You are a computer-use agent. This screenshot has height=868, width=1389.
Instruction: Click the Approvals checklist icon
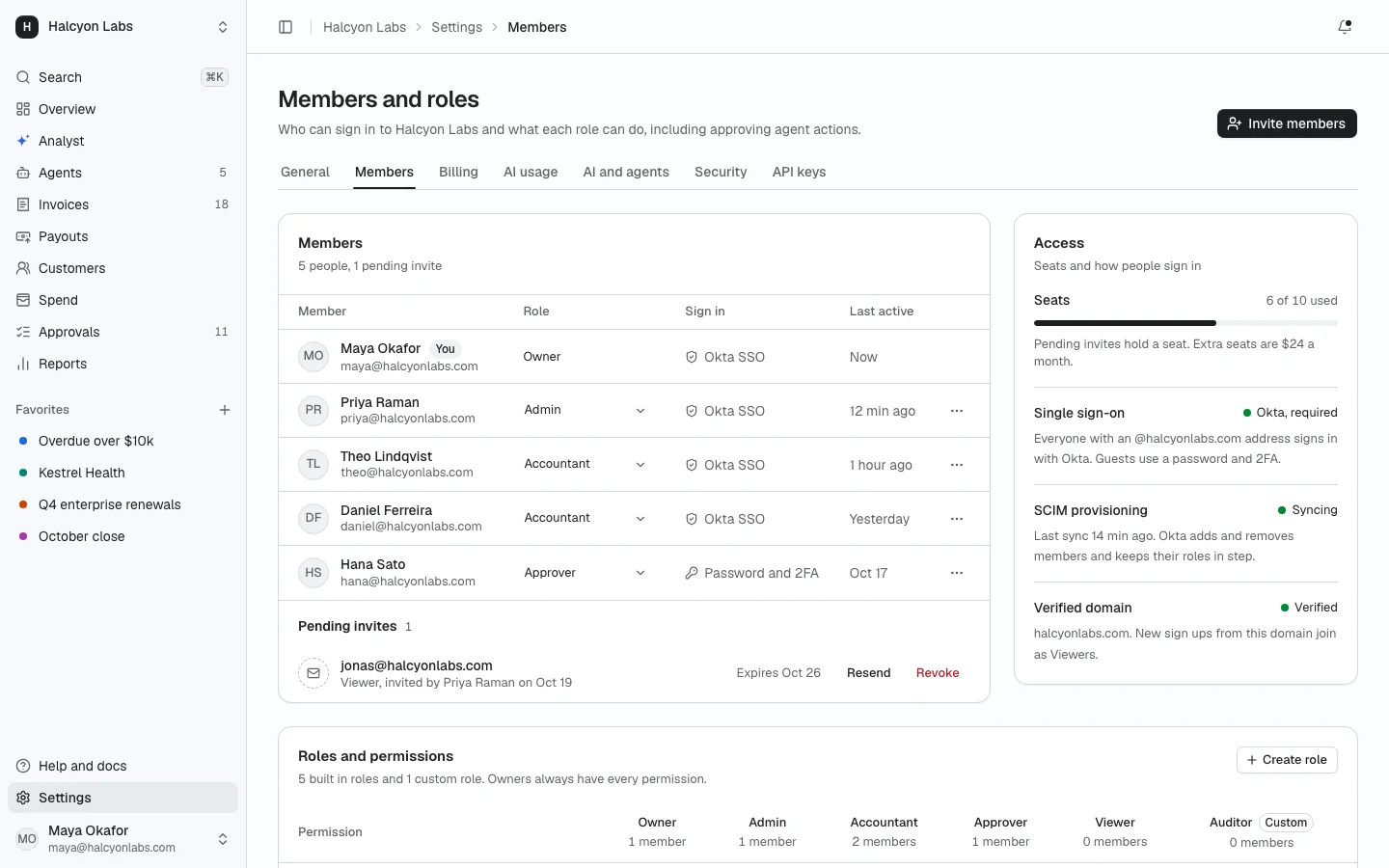(23, 332)
